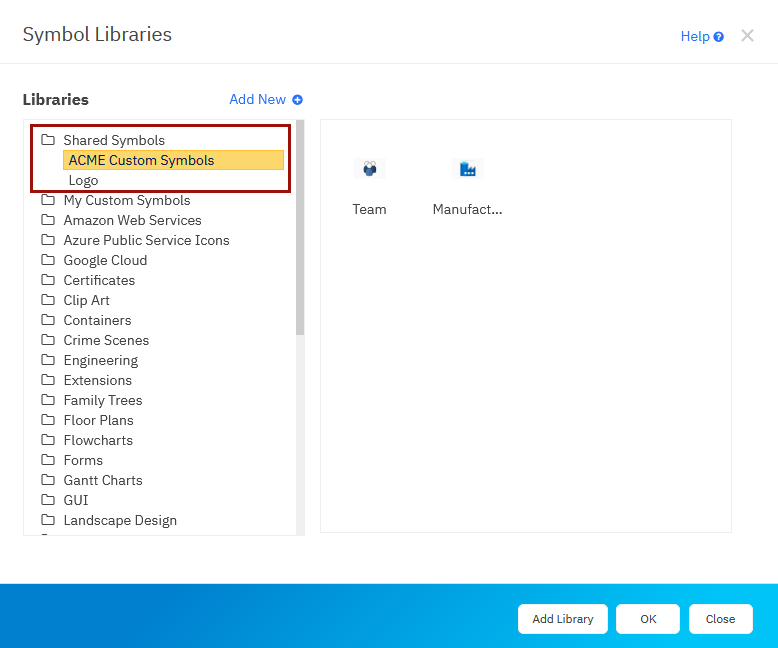Dismiss dialog with the X icon

point(747,36)
